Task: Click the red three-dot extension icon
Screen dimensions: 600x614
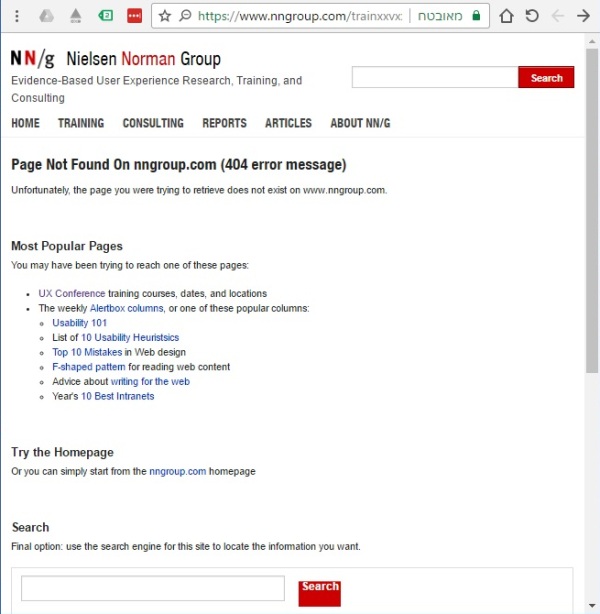Action: click(134, 16)
